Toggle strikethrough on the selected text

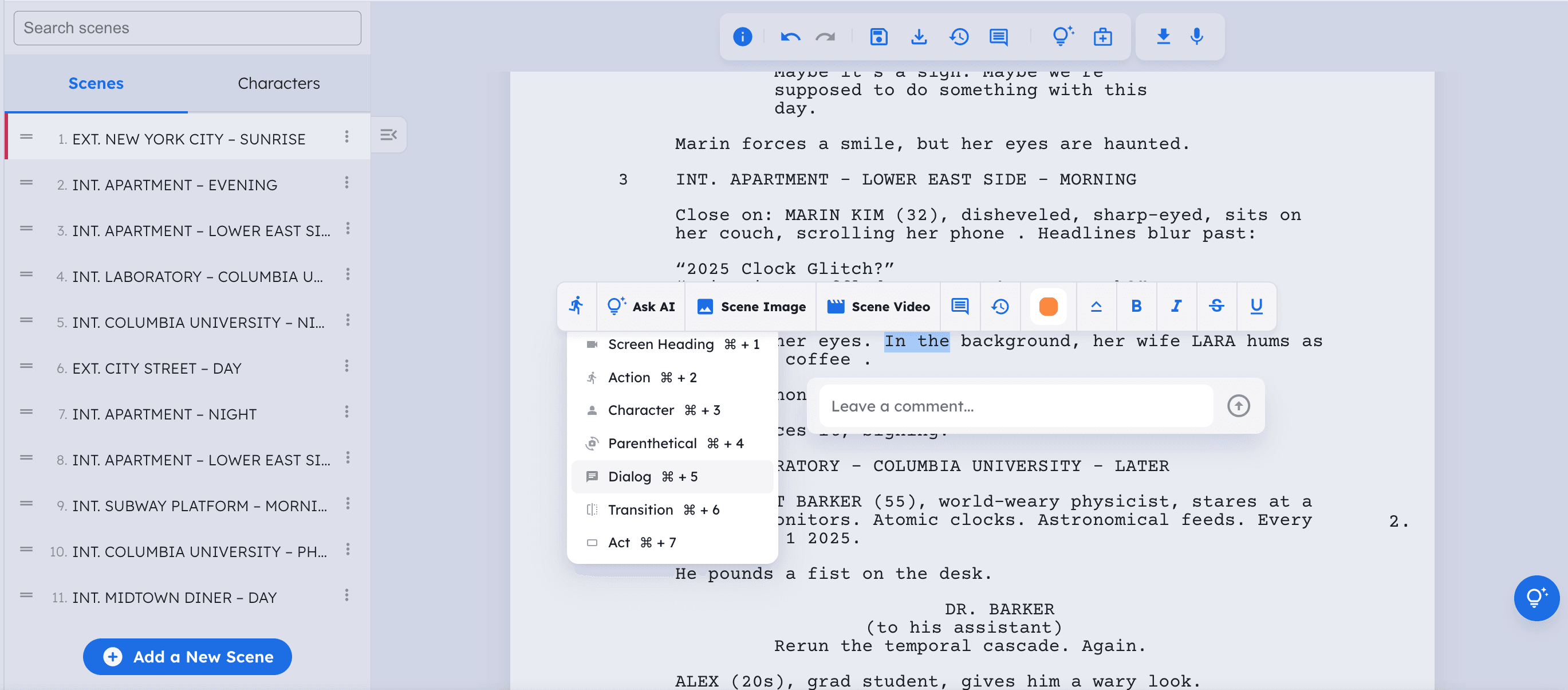pyautogui.click(x=1217, y=307)
